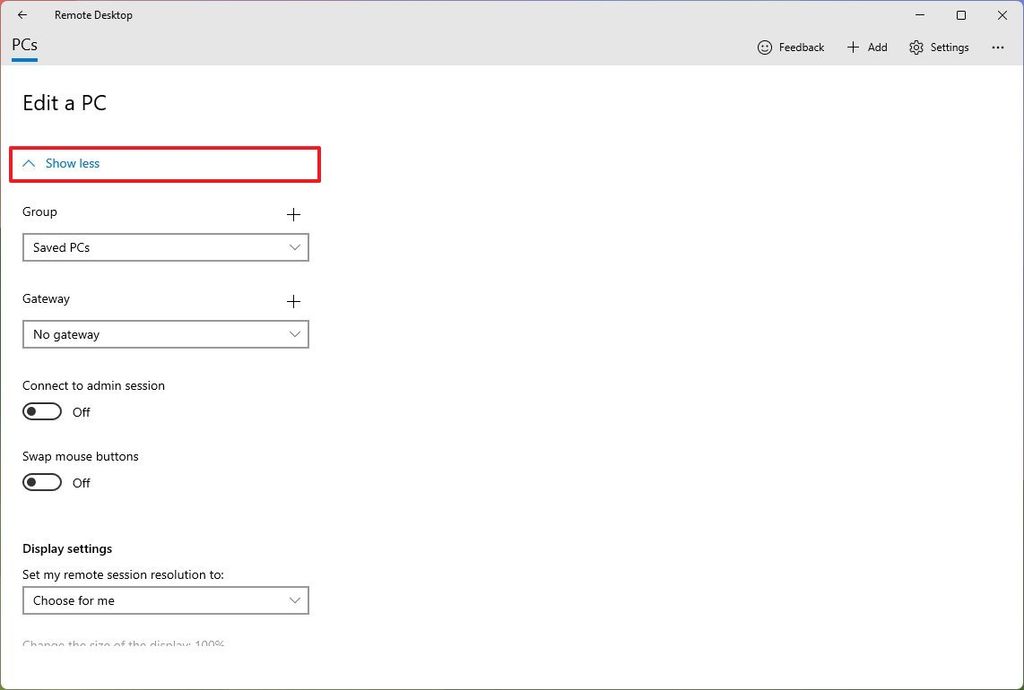The height and width of the screenshot is (690, 1024).
Task: Turn on Swap mouse buttons
Action: point(41,482)
